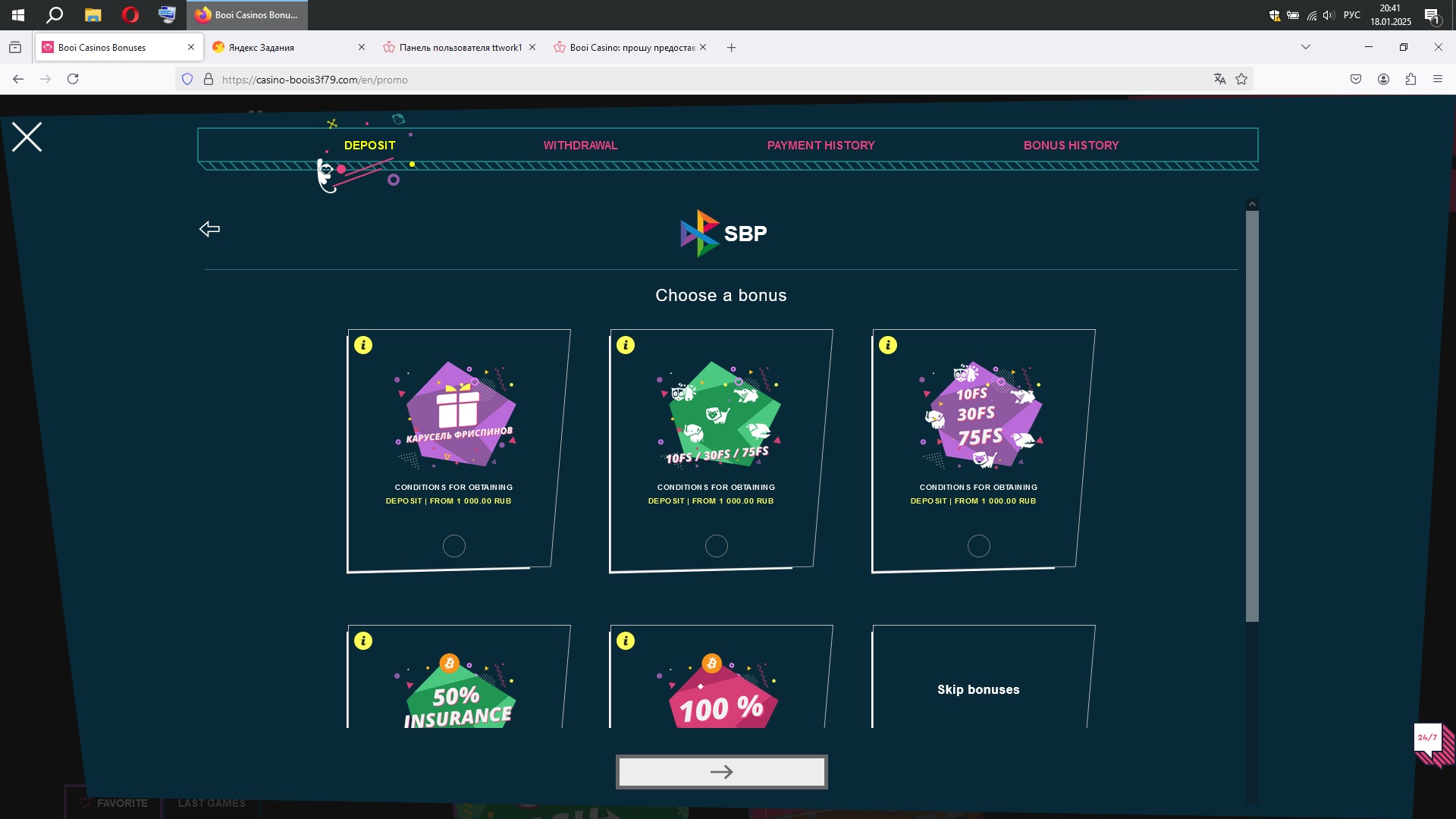
Task: Choose Skip bonuses
Action: [x=978, y=689]
